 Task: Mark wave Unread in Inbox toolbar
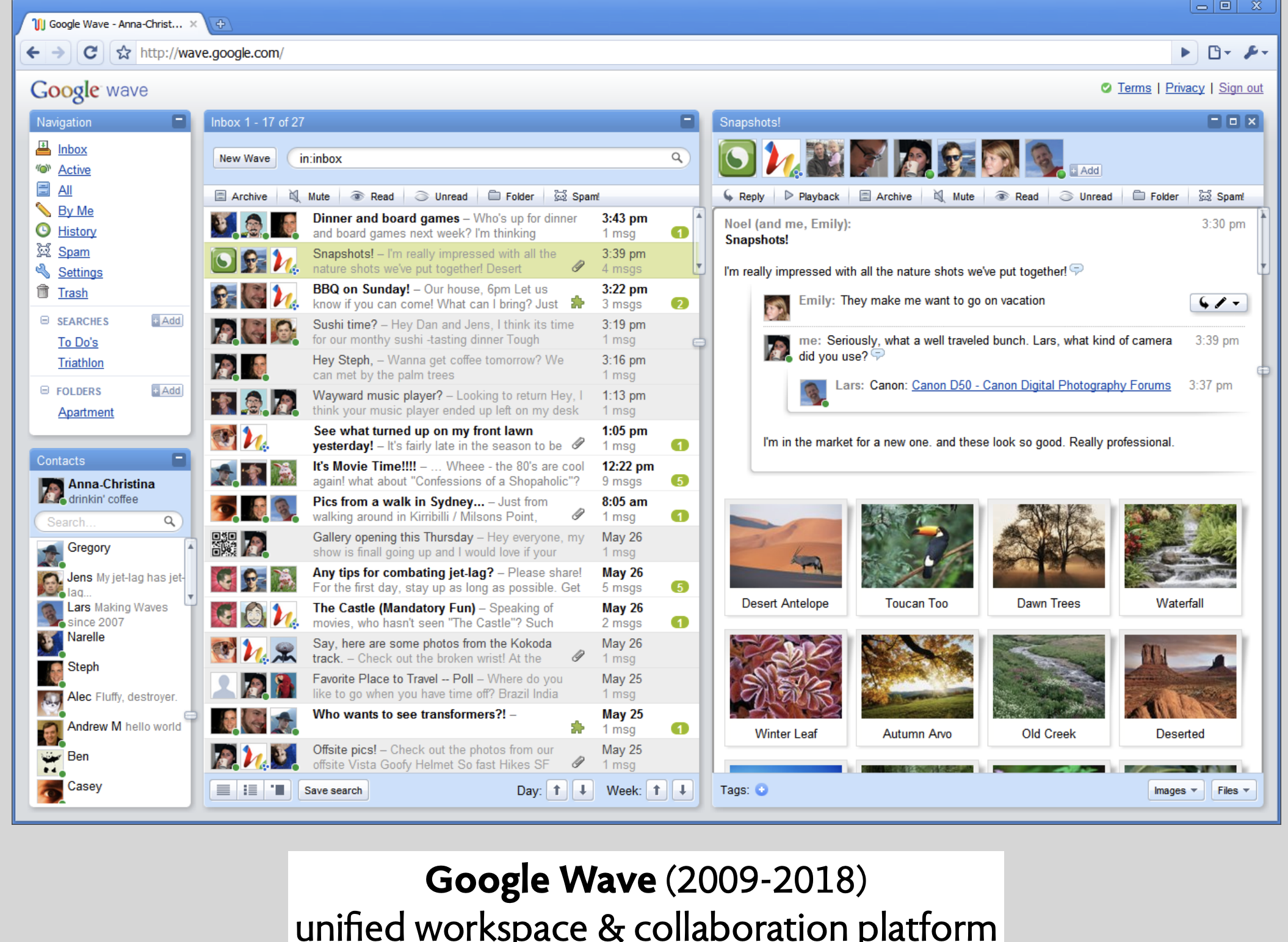pos(441,196)
